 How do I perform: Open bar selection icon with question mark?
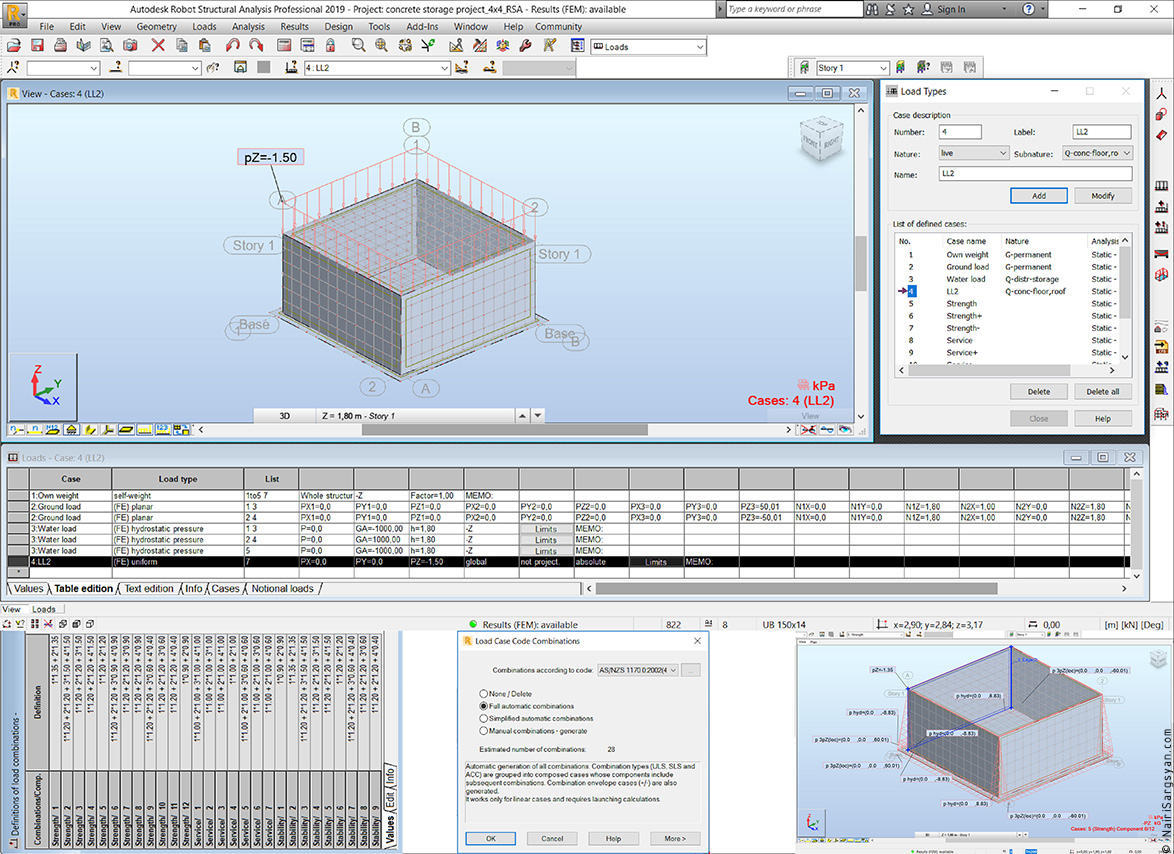[115, 67]
